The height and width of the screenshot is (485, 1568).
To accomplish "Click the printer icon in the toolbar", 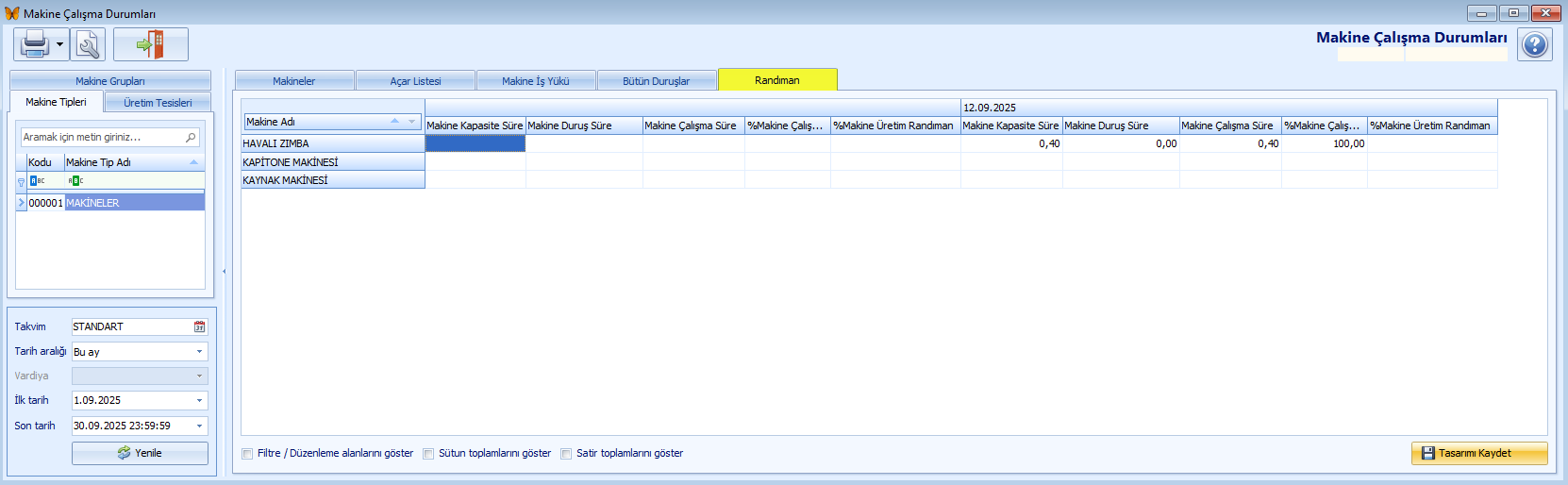I will click(34, 44).
